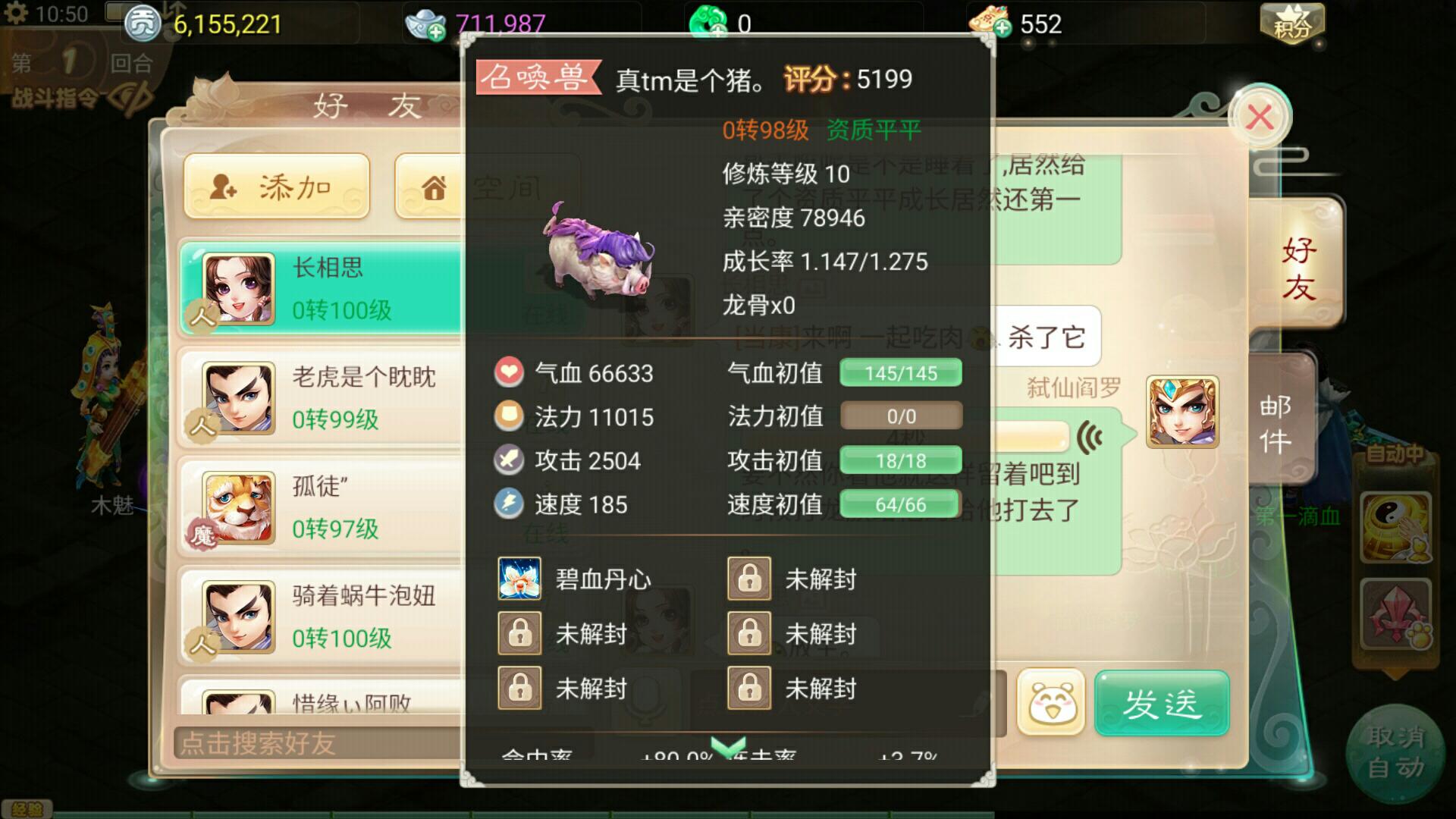The width and height of the screenshot is (1456, 819).
Task: Click the 速度初值 64/66 progress bar
Action: (x=901, y=504)
